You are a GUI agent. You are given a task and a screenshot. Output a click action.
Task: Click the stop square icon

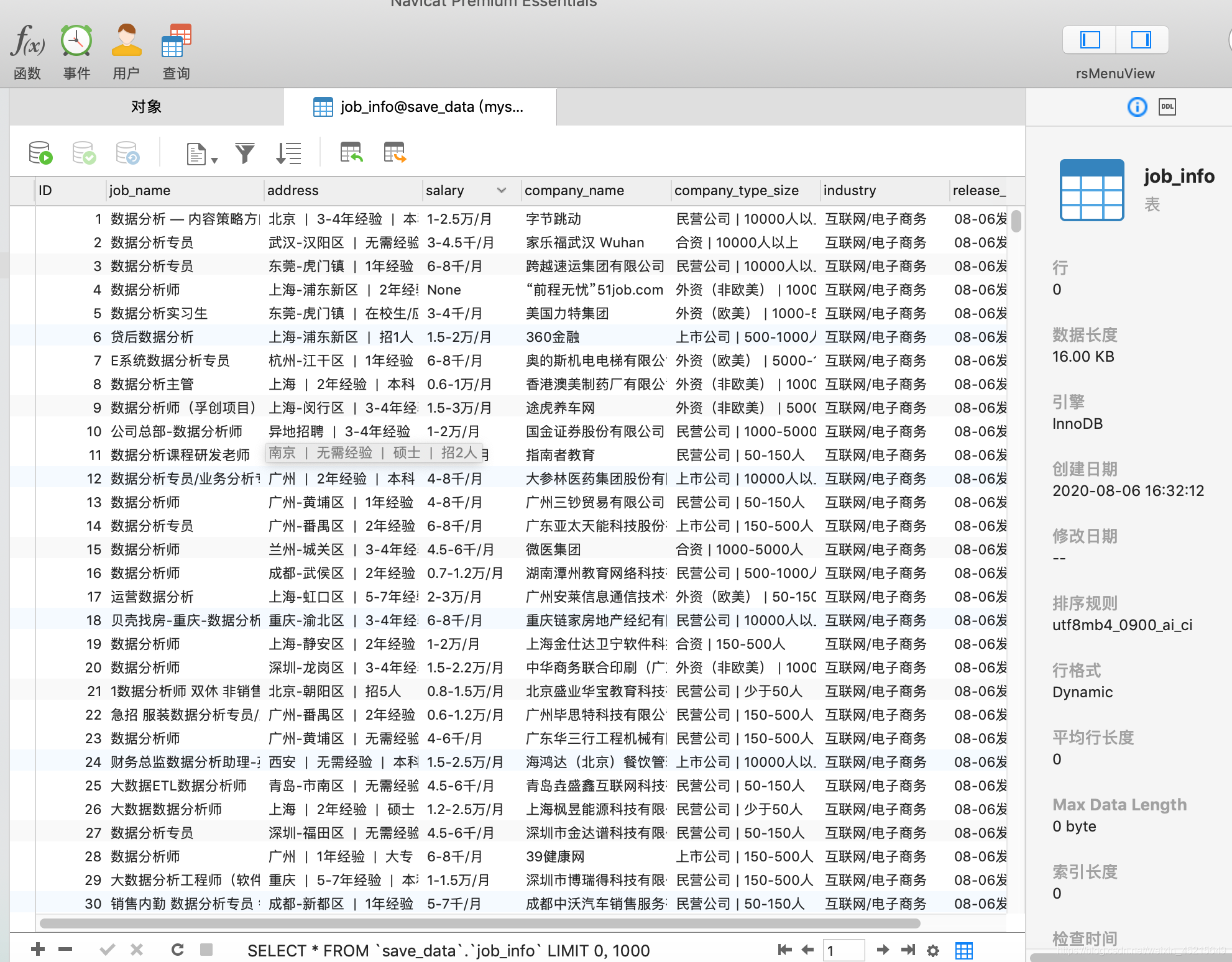click(206, 950)
